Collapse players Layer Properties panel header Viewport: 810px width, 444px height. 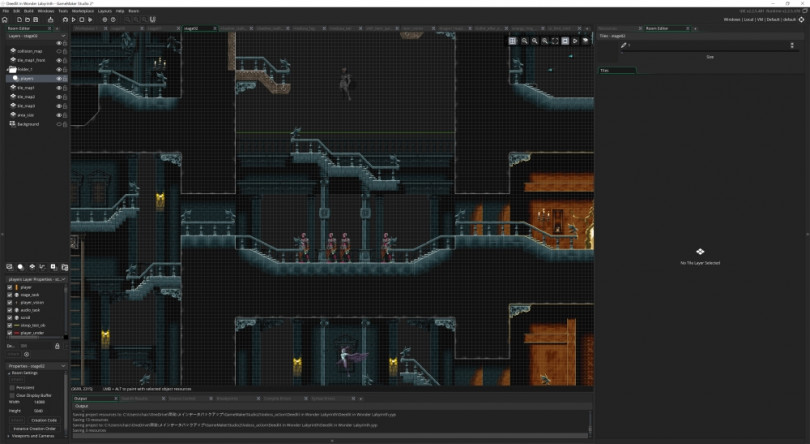[x=63, y=279]
